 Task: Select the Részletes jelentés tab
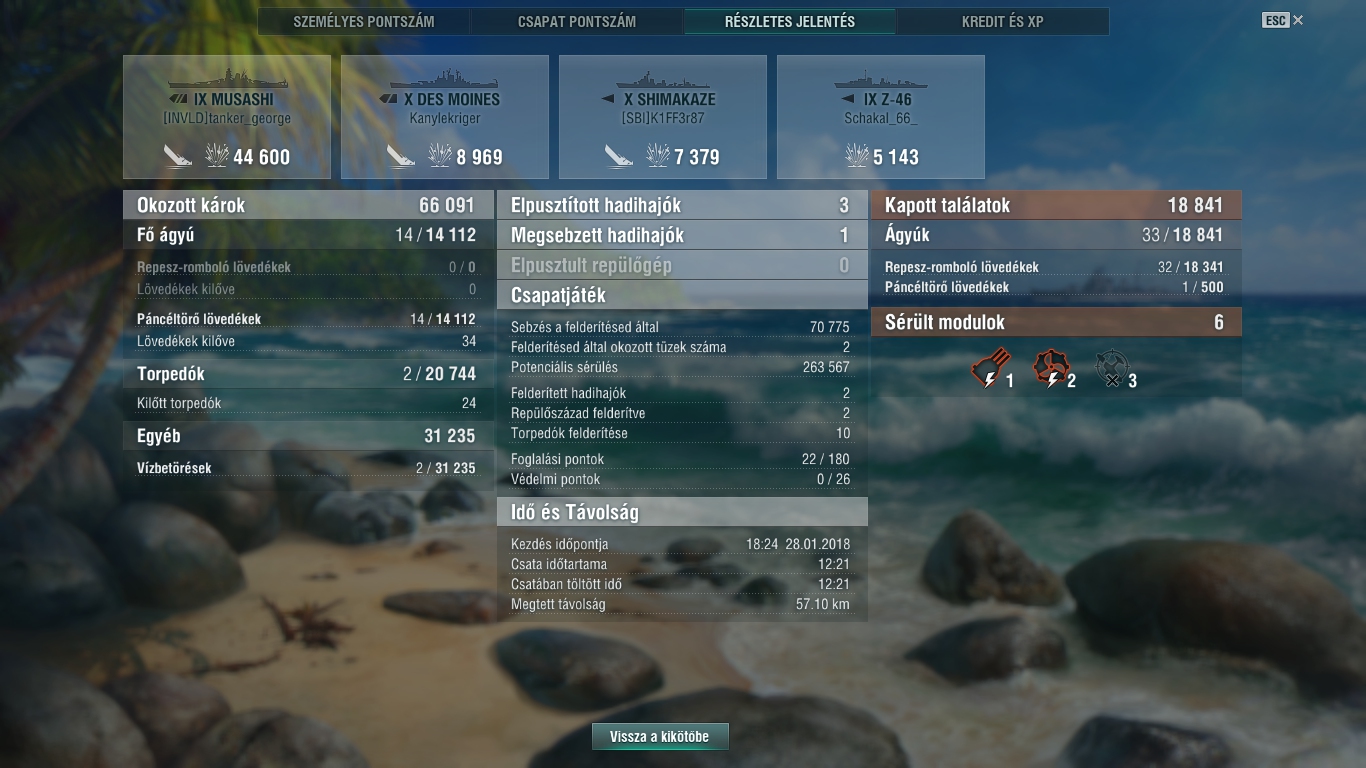click(x=790, y=21)
